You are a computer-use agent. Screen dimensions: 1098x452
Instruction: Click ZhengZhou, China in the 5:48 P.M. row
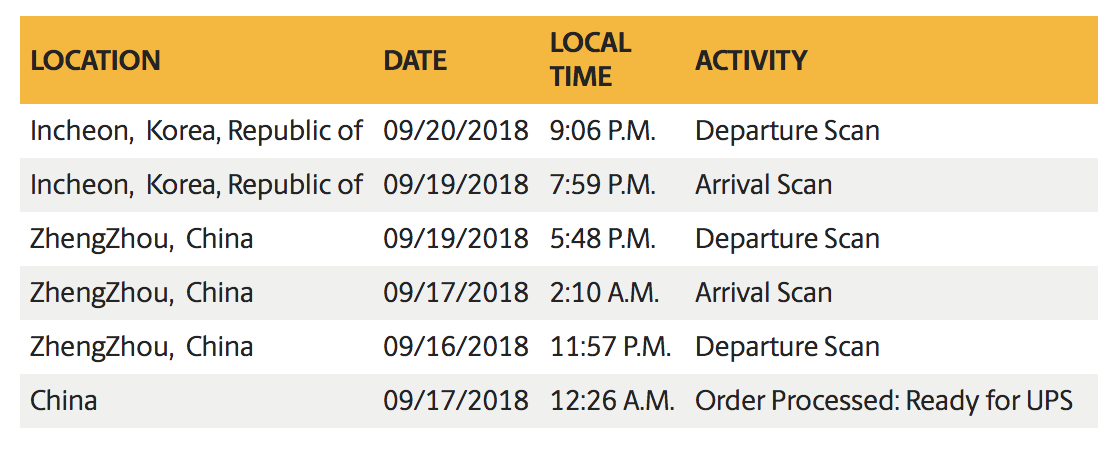[x=141, y=239]
